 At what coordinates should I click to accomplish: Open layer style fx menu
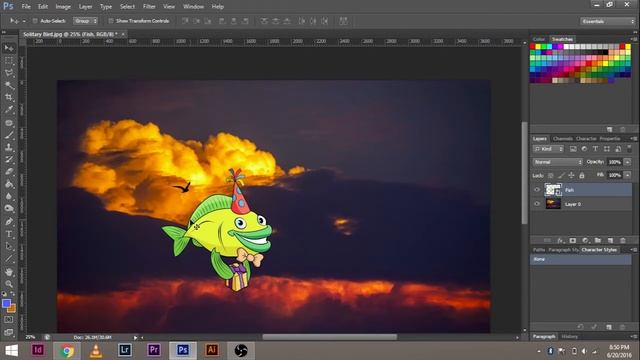pos(560,240)
